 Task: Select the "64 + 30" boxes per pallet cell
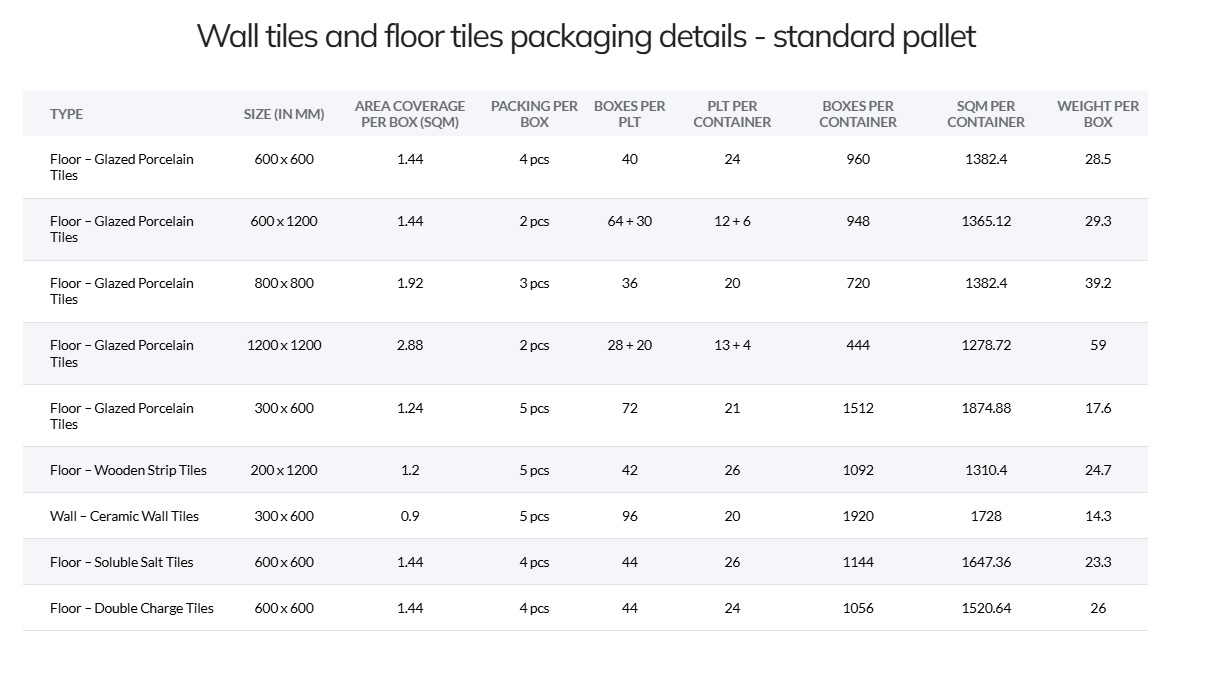point(629,221)
